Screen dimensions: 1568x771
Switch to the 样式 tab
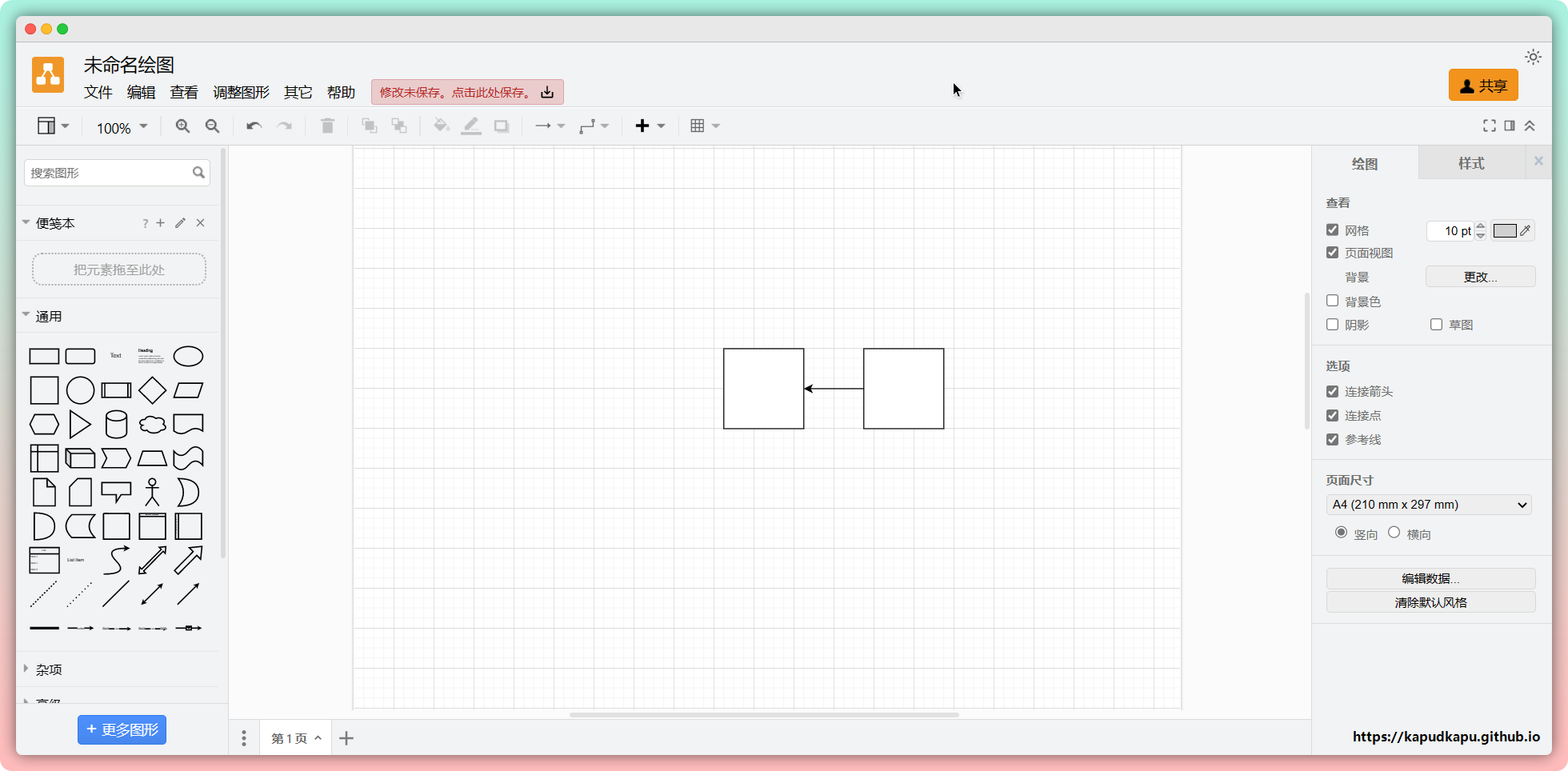click(x=1470, y=163)
